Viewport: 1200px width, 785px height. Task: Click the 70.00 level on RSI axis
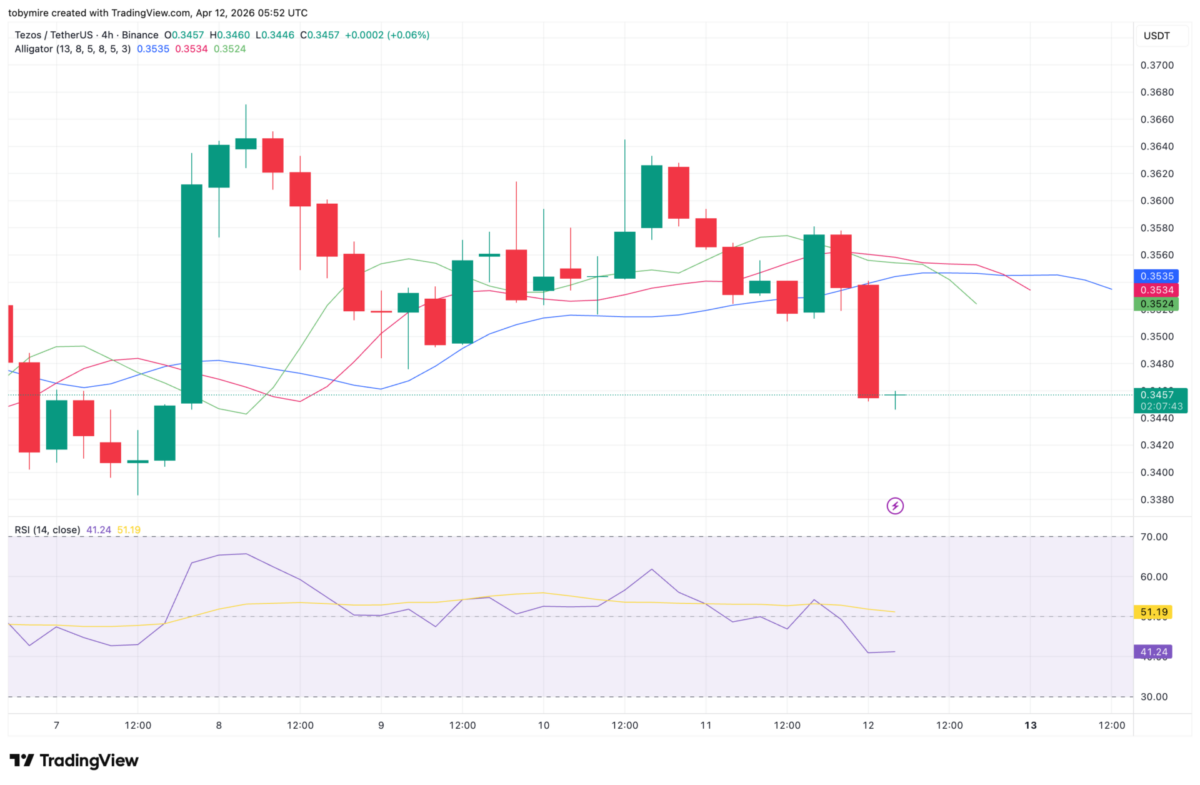coord(1156,537)
